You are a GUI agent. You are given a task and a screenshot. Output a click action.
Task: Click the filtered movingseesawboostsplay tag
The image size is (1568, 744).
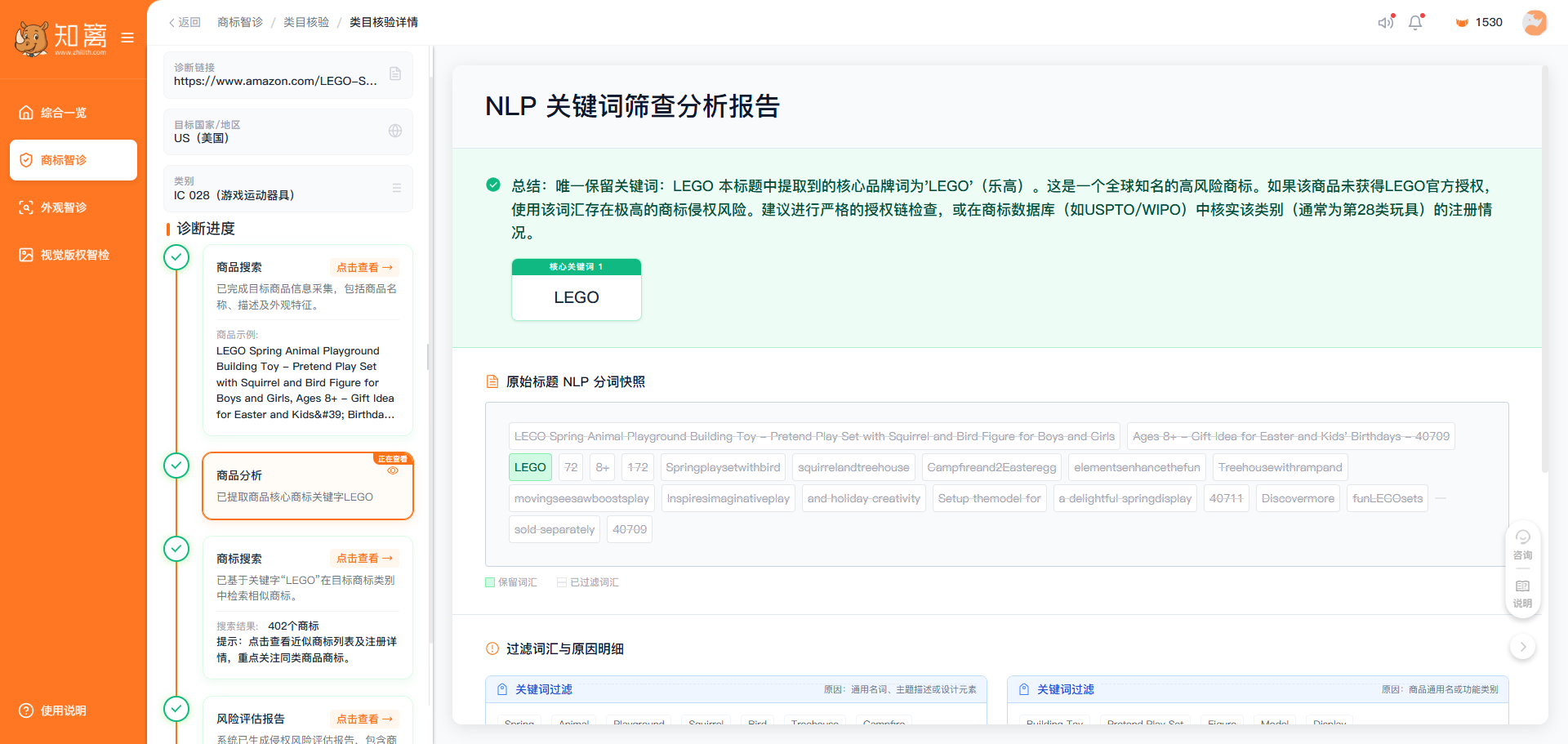(581, 498)
